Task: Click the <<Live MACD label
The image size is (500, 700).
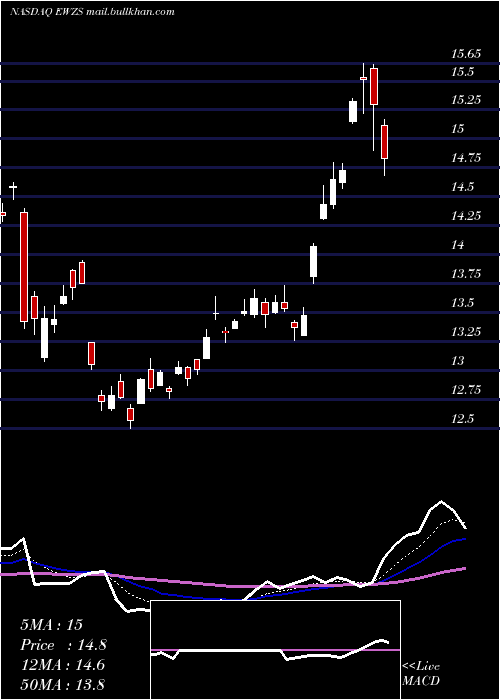Action: (421, 674)
